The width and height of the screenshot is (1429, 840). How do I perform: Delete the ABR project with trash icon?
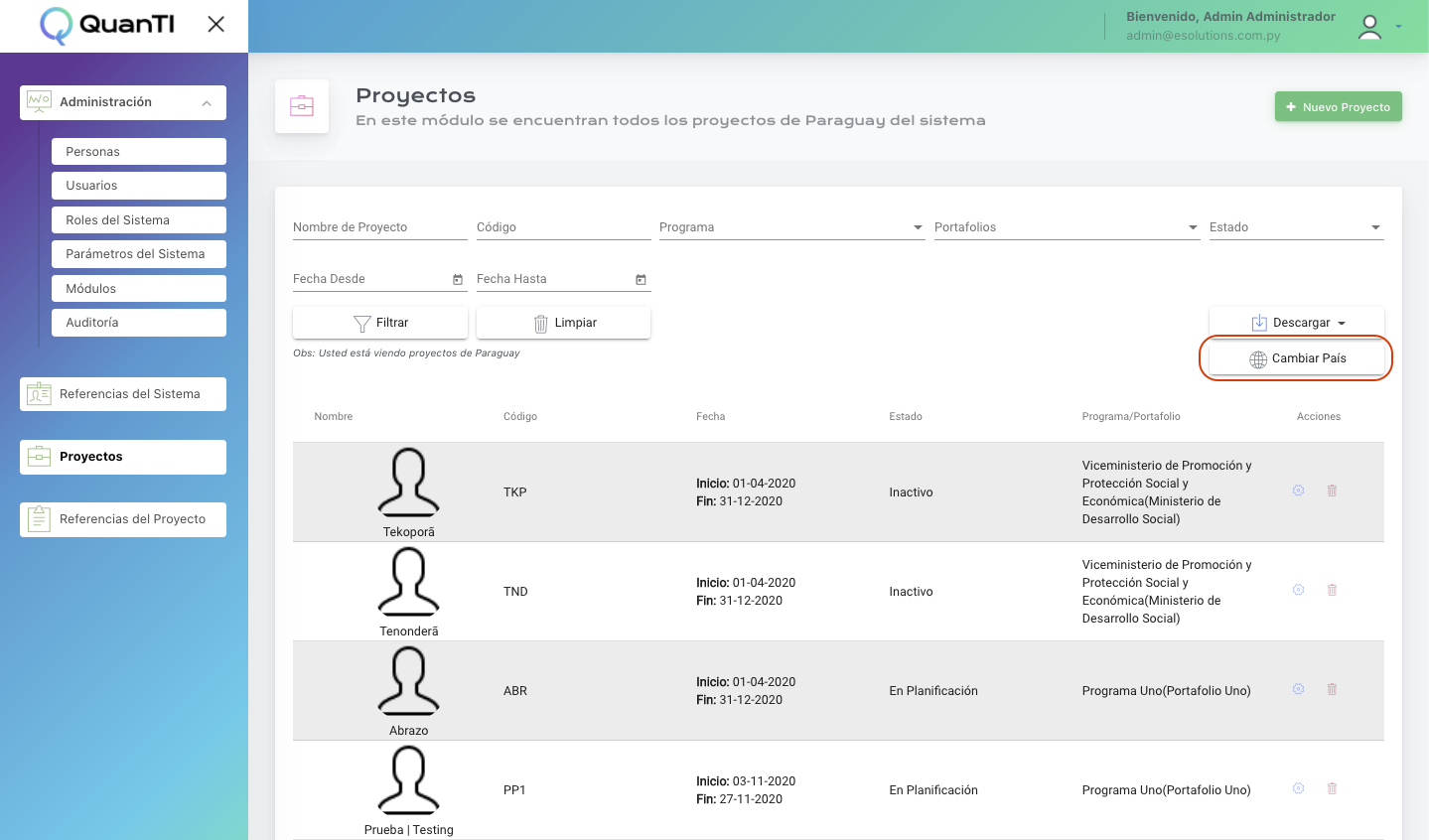pyautogui.click(x=1333, y=689)
